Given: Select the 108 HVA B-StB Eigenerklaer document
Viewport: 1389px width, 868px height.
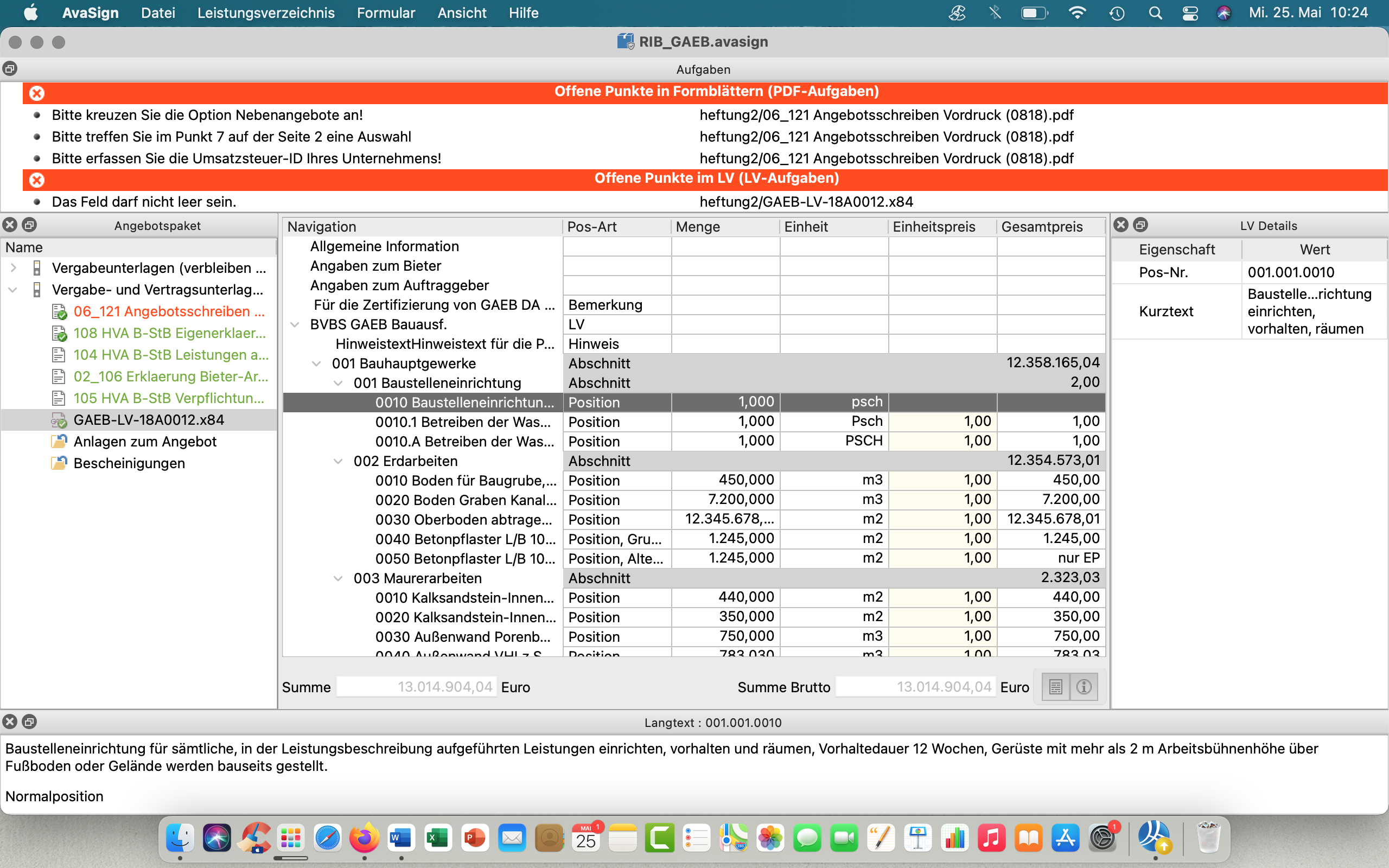Looking at the screenshot, I should pyautogui.click(x=169, y=333).
